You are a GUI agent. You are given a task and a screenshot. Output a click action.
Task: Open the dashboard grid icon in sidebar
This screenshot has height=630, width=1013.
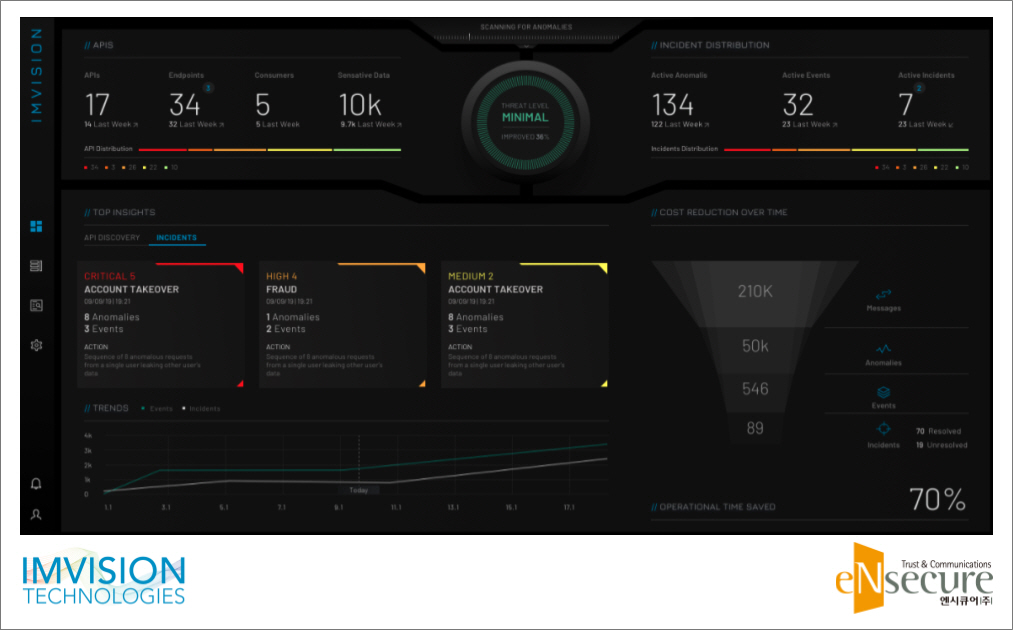tap(36, 226)
